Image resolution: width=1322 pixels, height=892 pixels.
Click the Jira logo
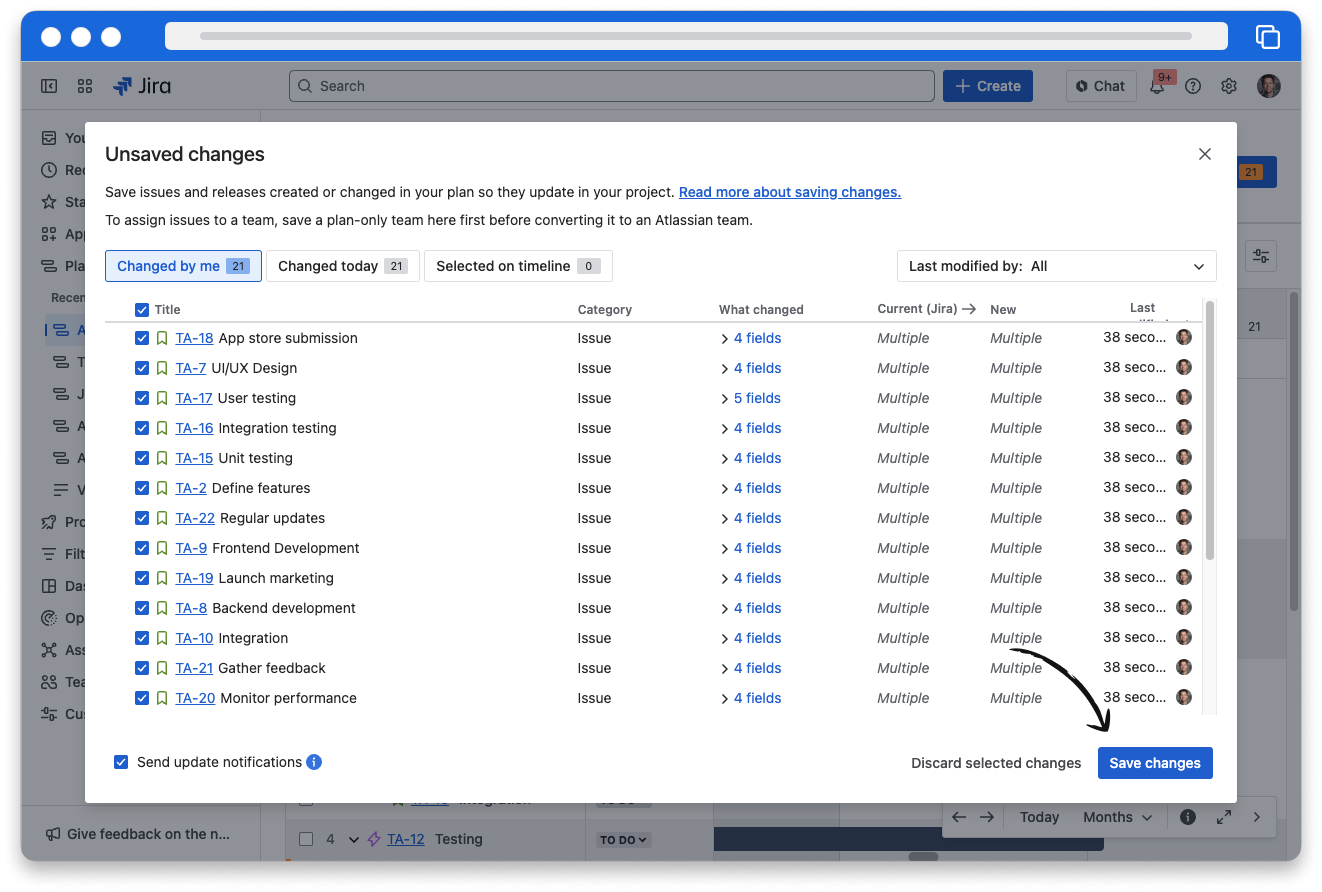point(142,86)
